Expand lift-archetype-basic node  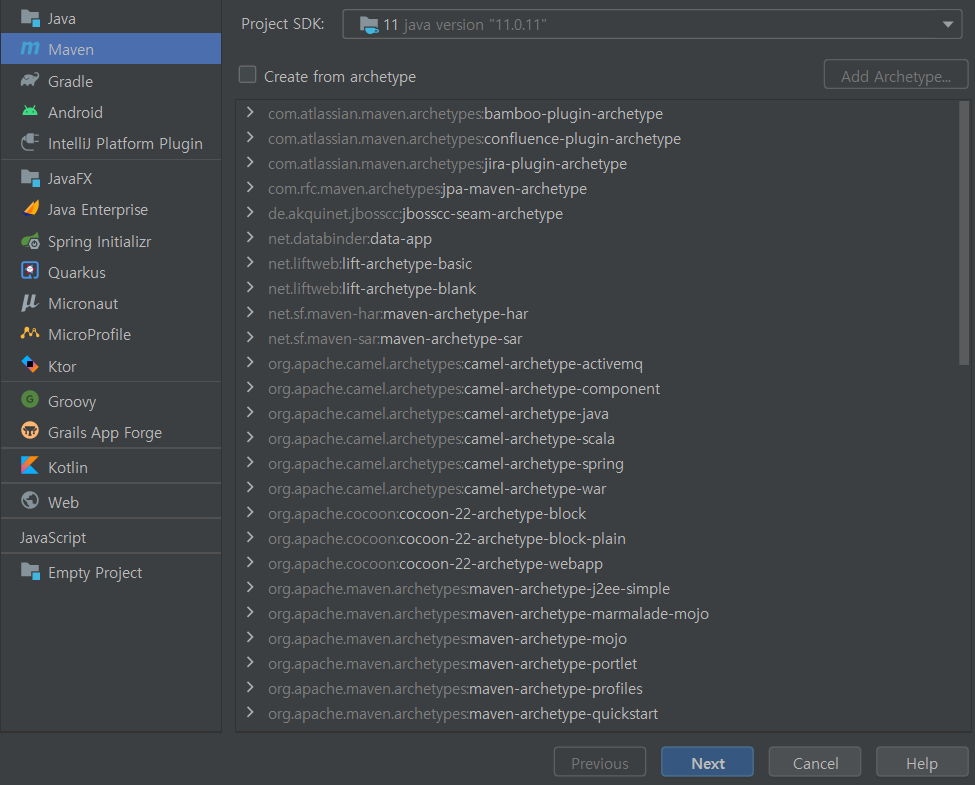[x=250, y=262]
